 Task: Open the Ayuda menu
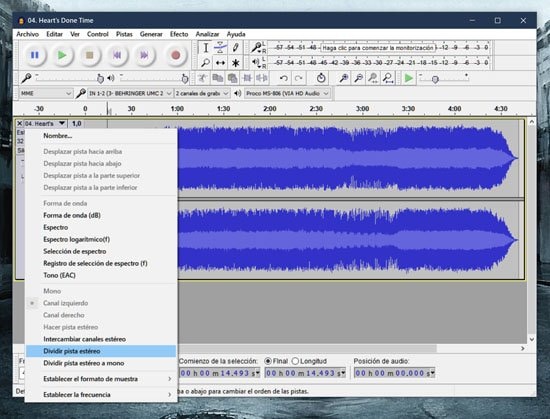tap(236, 34)
